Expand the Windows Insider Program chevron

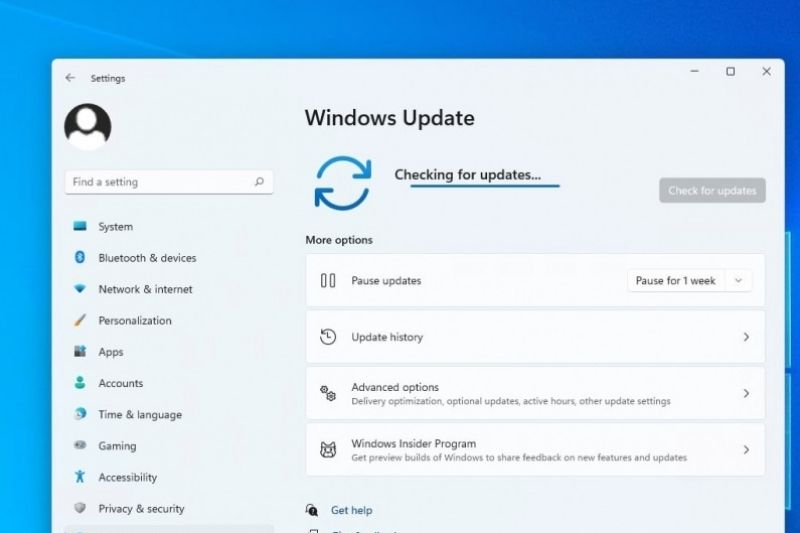[745, 450]
